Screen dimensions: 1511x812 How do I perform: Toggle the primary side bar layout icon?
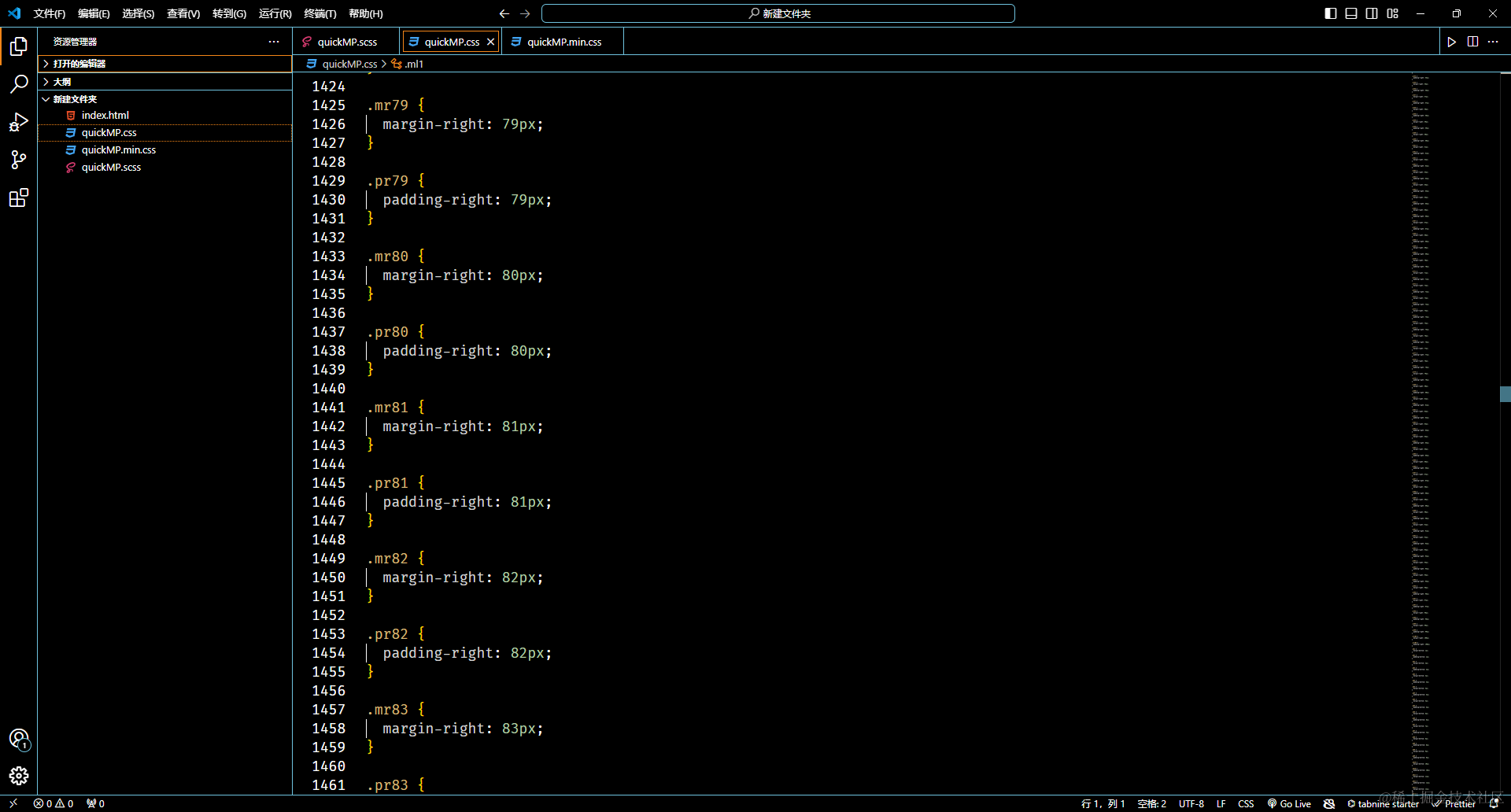point(1331,13)
